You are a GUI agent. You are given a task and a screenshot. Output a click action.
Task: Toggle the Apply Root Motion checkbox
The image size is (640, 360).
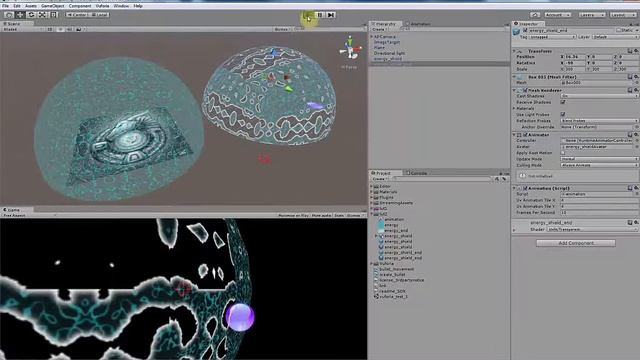coord(563,153)
